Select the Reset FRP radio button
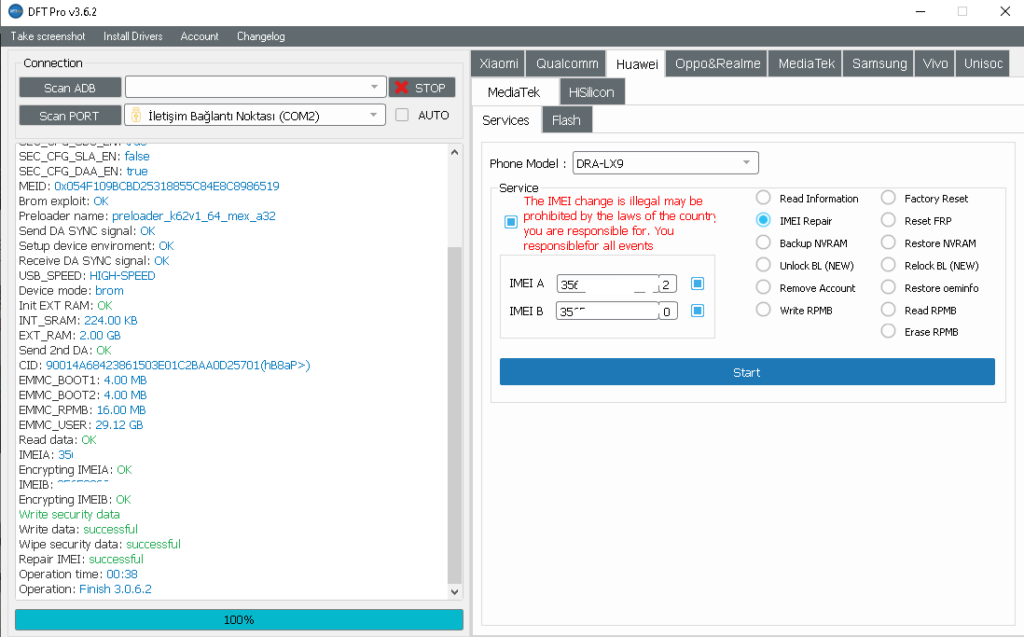This screenshot has height=637, width=1024. tap(888, 220)
